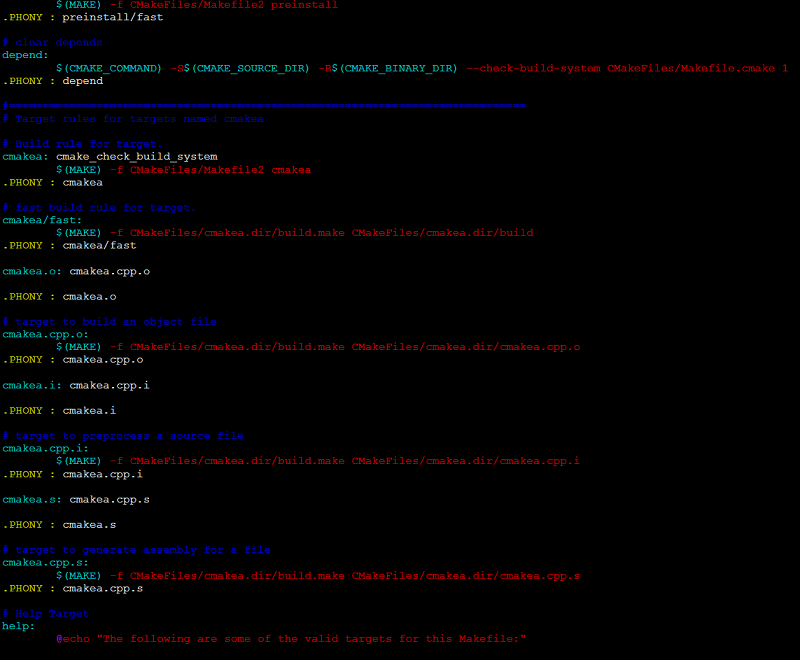Click the '.PHONY : cmakea.i' line
Viewport: 800px width, 660px height.
tap(59, 410)
